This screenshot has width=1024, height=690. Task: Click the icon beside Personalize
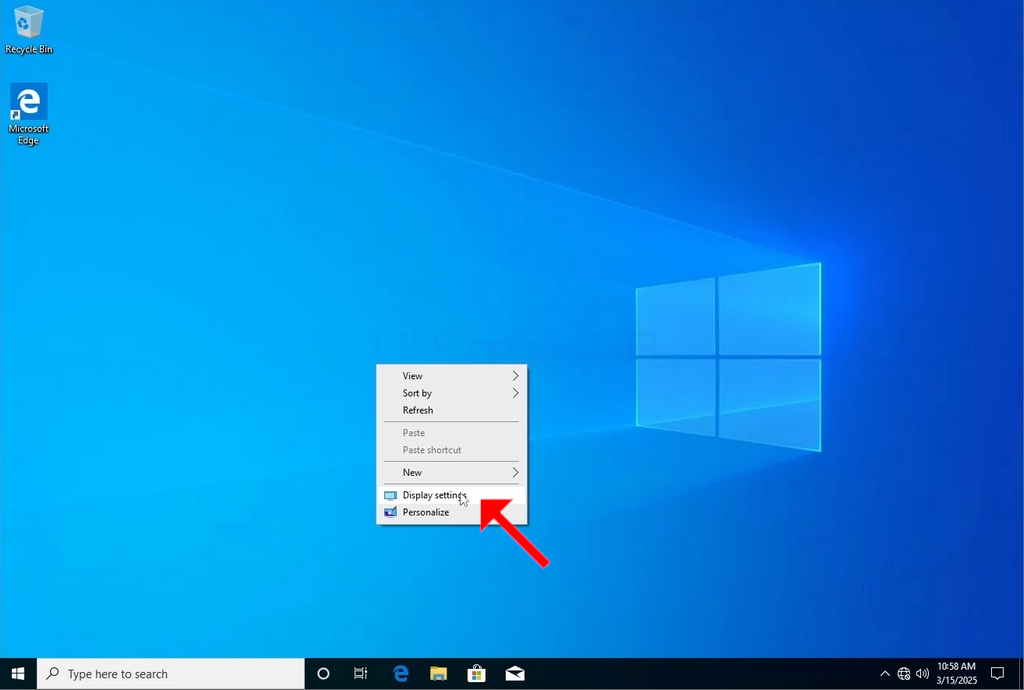point(391,512)
